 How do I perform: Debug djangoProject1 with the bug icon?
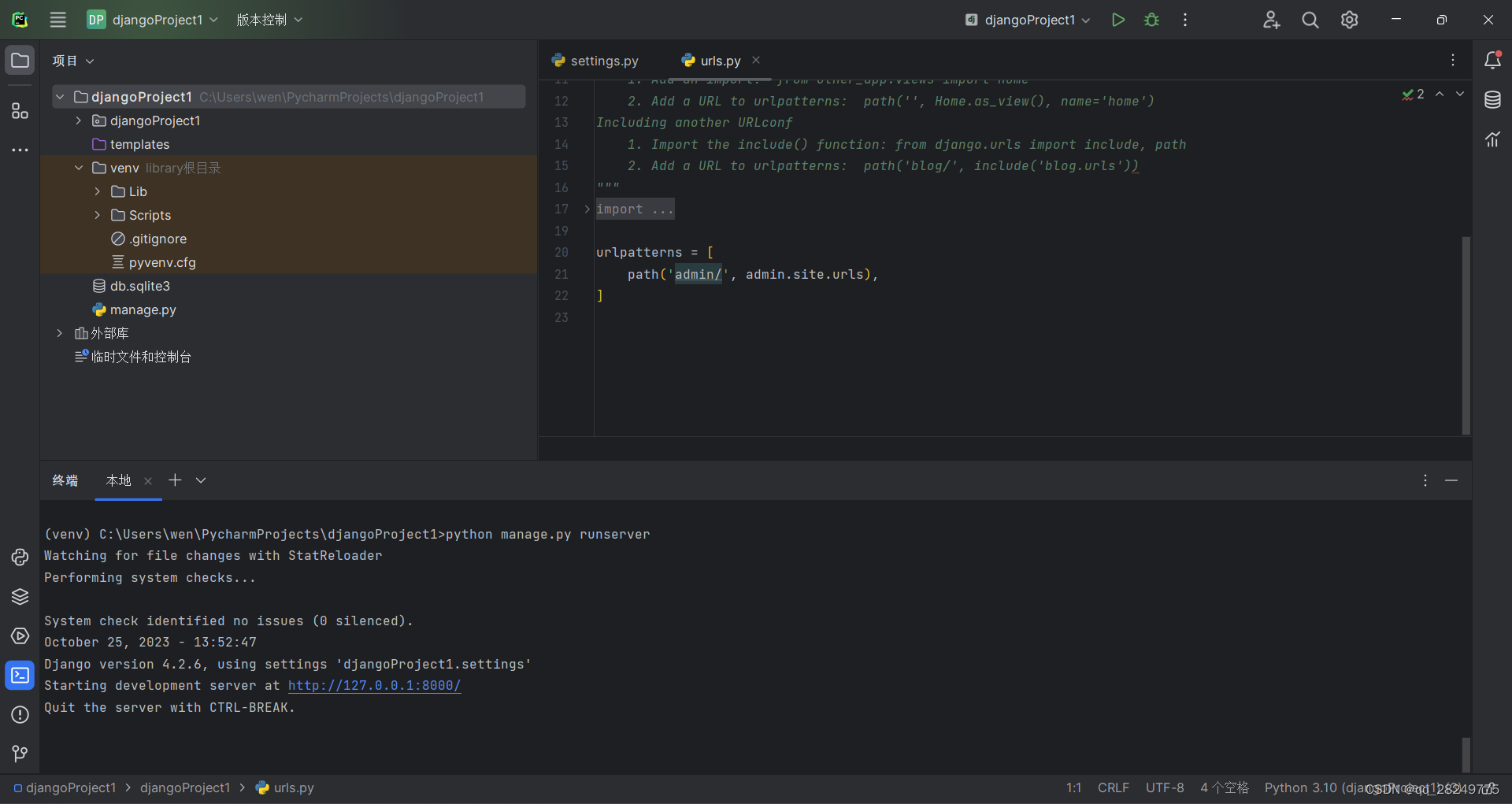[1151, 20]
